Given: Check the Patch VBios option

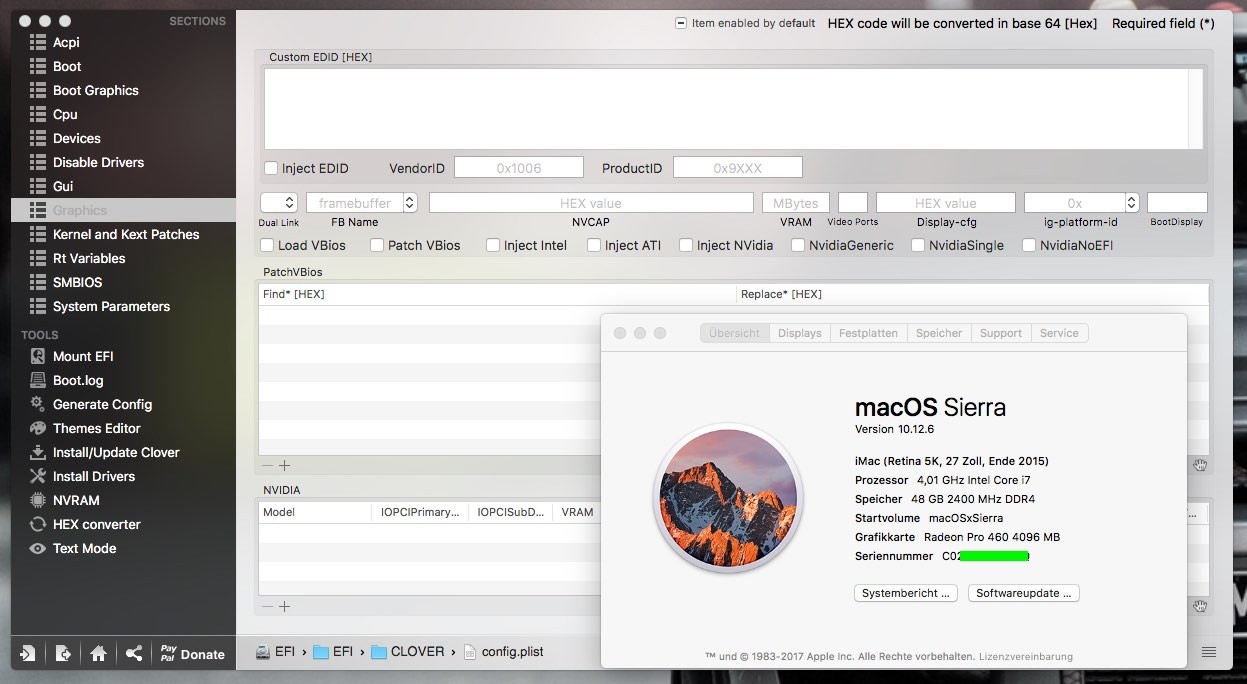Looking at the screenshot, I should point(377,245).
